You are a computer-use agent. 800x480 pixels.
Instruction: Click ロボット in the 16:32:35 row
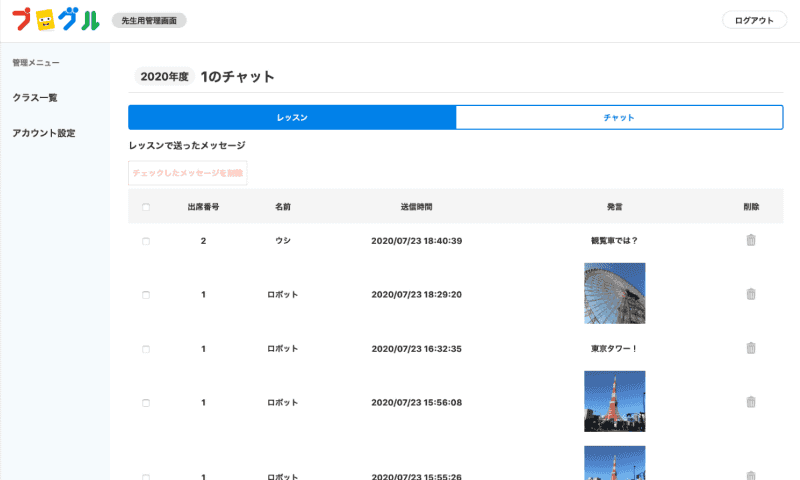click(283, 349)
